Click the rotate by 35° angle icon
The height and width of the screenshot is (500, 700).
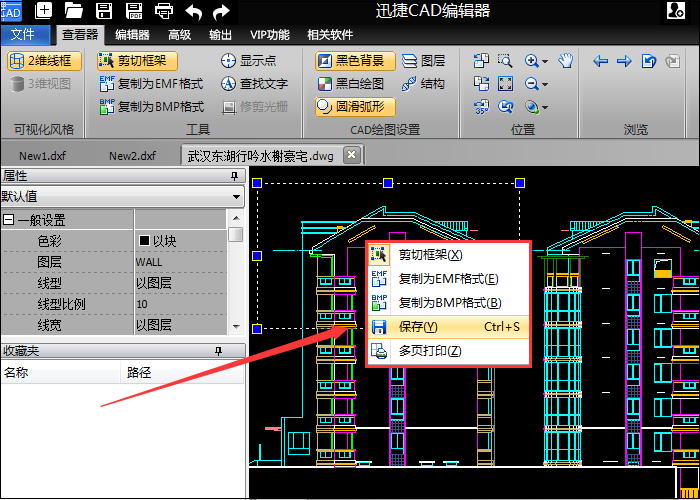pyautogui.click(x=482, y=107)
